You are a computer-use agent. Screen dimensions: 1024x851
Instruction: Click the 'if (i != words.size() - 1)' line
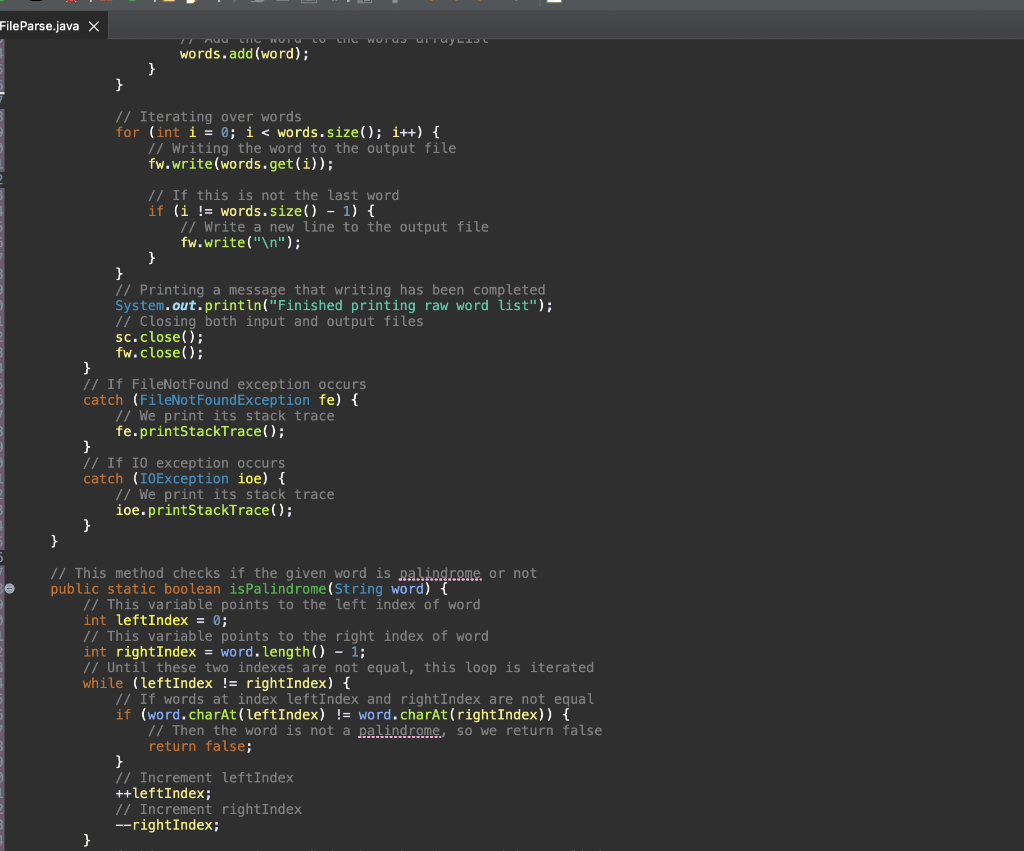point(261,211)
